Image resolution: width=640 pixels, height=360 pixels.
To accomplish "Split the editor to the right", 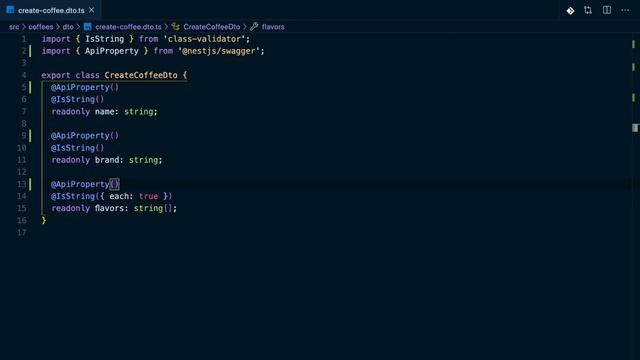I will click(607, 10).
